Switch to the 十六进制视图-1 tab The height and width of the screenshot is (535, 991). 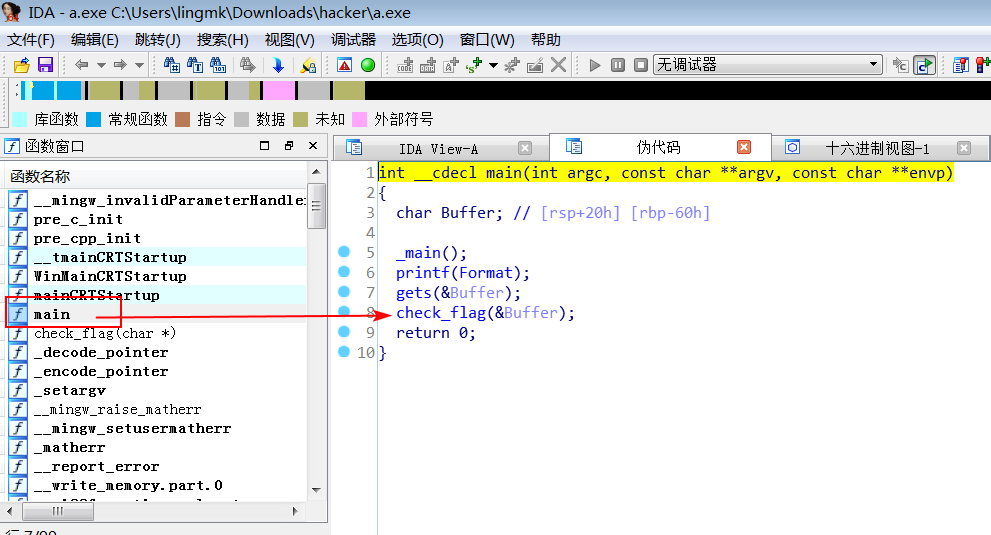click(877, 149)
